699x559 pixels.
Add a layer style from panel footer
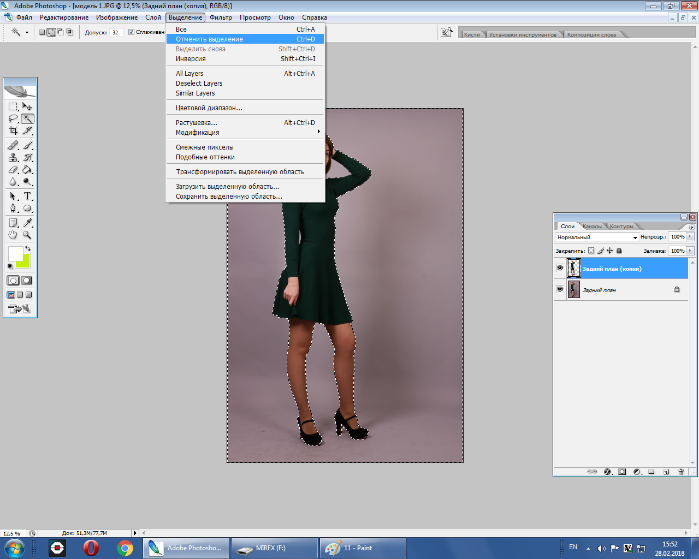coord(607,471)
